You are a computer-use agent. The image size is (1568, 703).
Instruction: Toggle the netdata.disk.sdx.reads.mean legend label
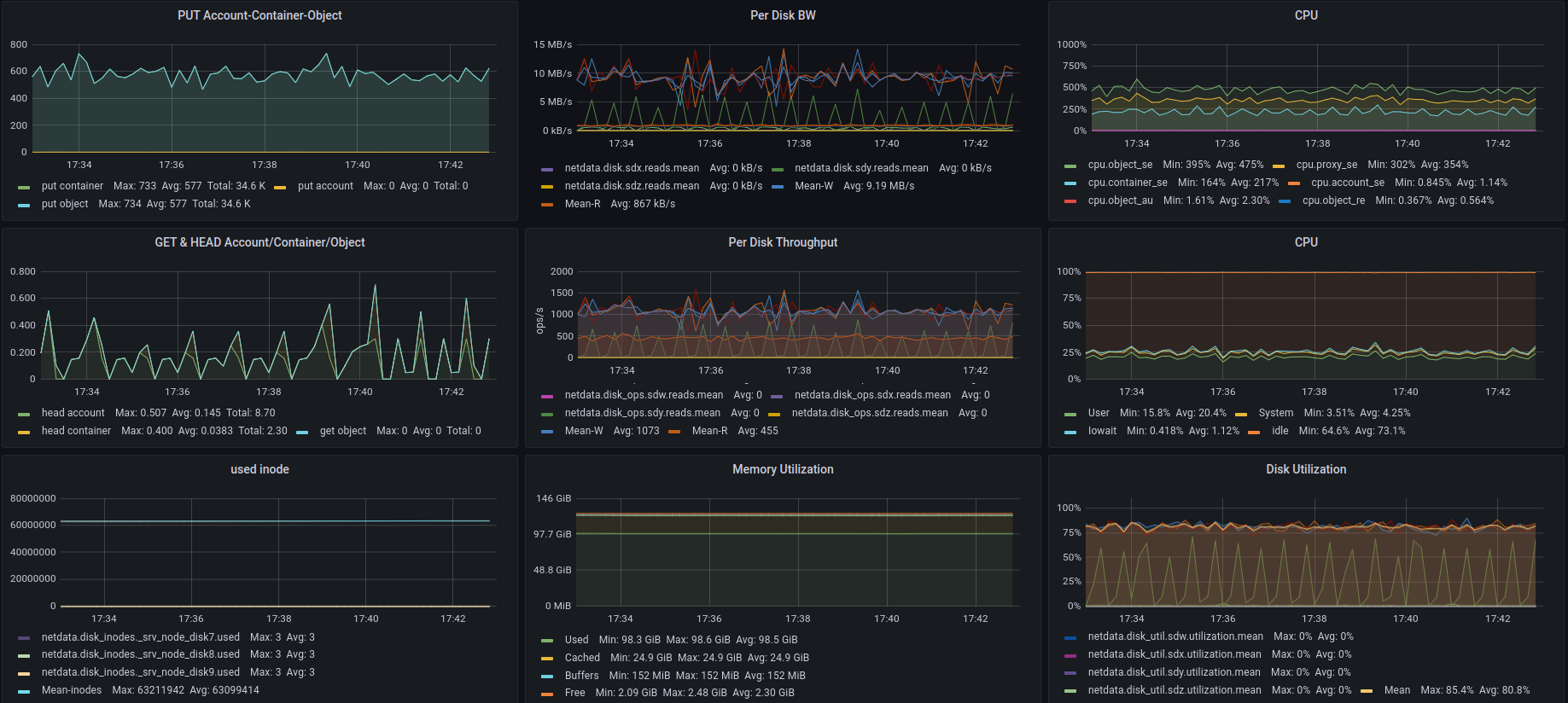click(632, 168)
